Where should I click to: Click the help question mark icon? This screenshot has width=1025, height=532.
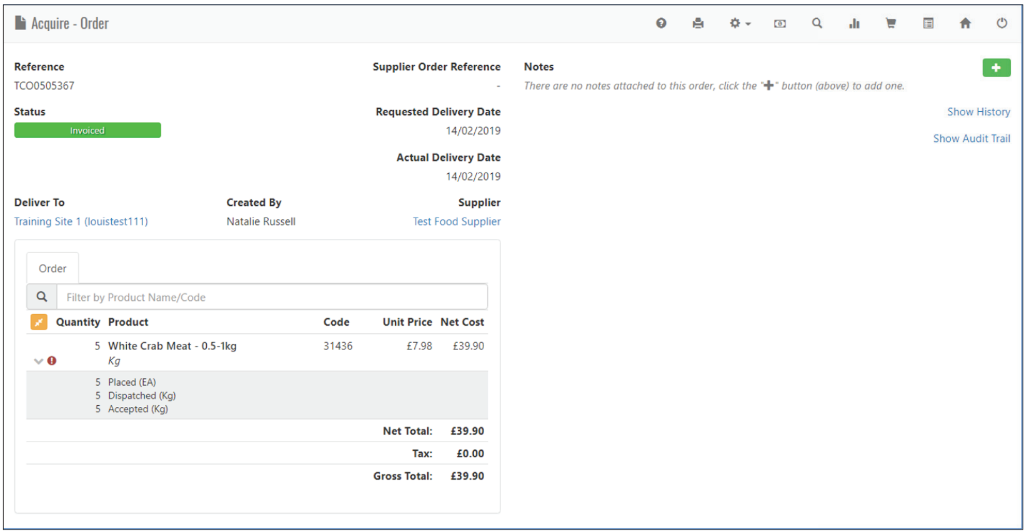pos(661,23)
